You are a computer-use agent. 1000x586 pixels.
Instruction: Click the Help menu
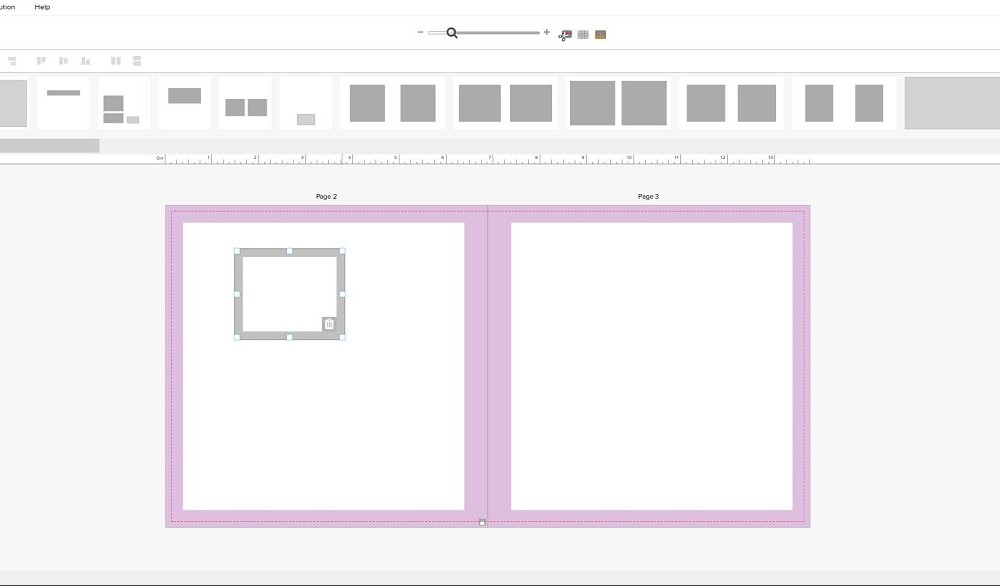[x=42, y=7]
